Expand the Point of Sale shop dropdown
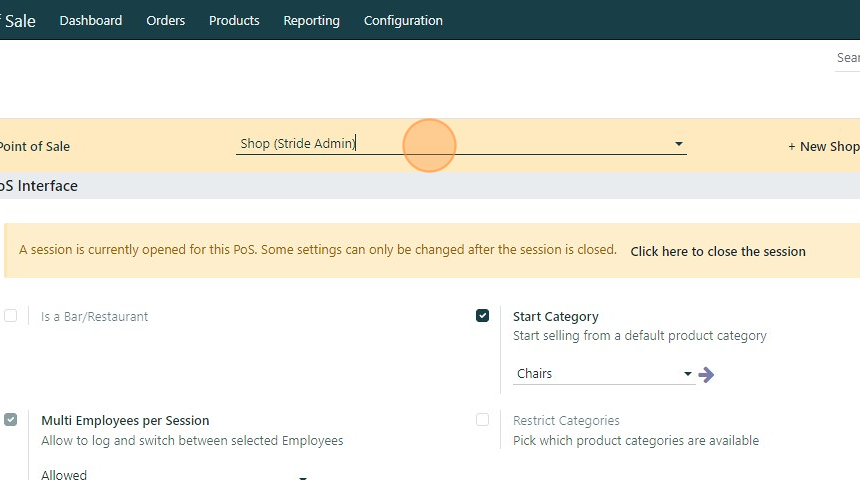The image size is (860, 480). [x=679, y=144]
